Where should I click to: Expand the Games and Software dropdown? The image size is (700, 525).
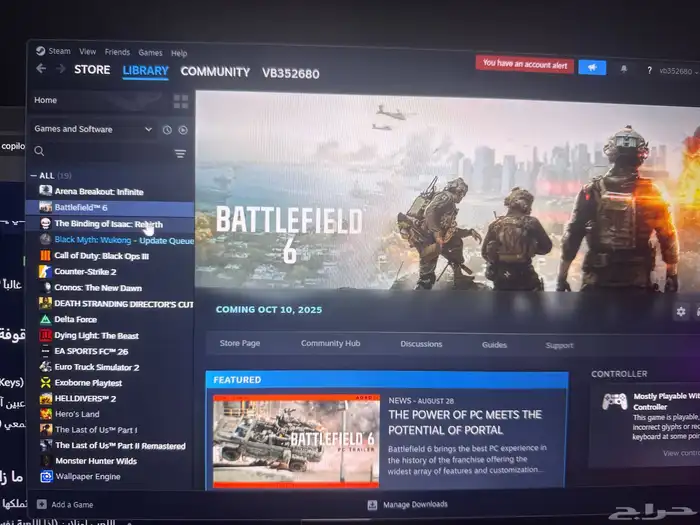click(x=149, y=130)
